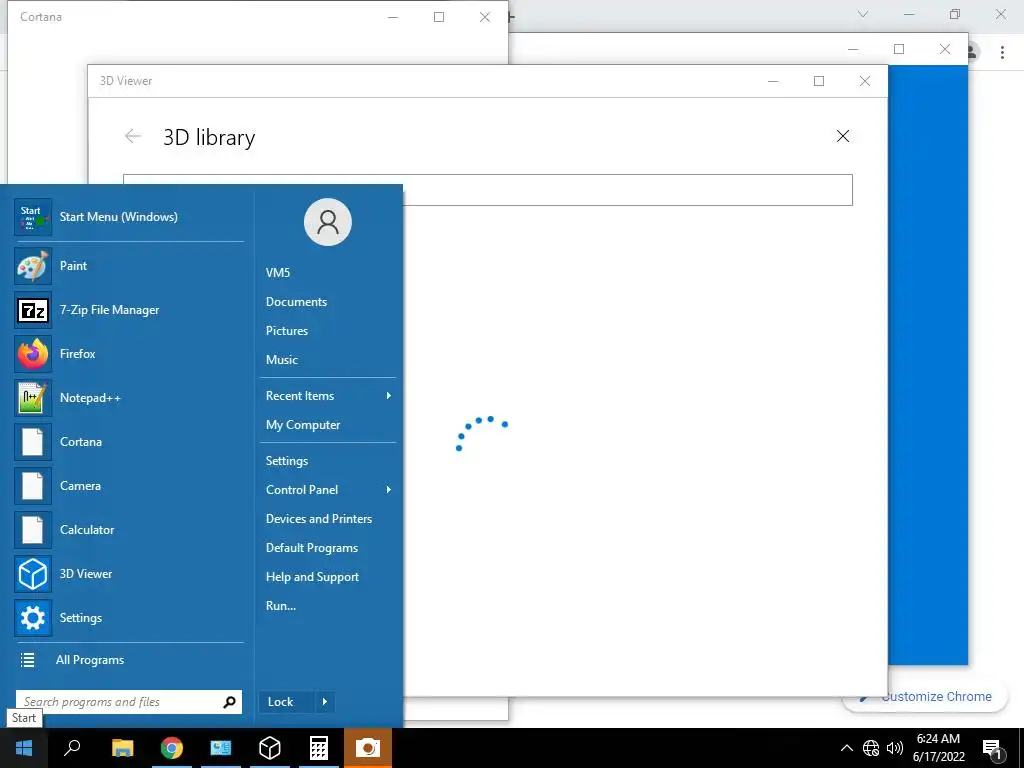Click the volume speaker tray icon

click(895, 748)
